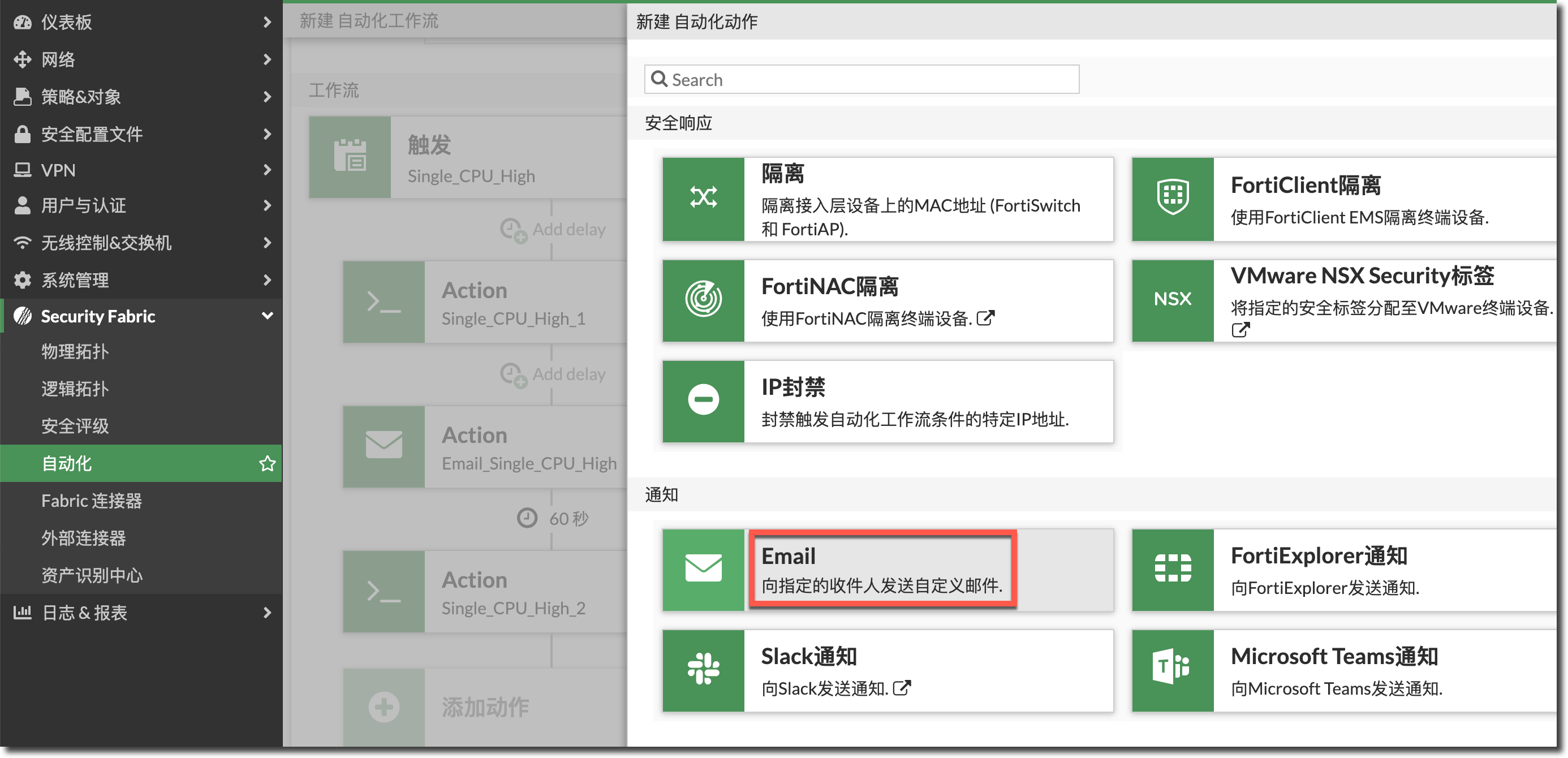Expand the 系统管理 menu chevron
The height and width of the screenshot is (758, 1568).
pyautogui.click(x=267, y=280)
